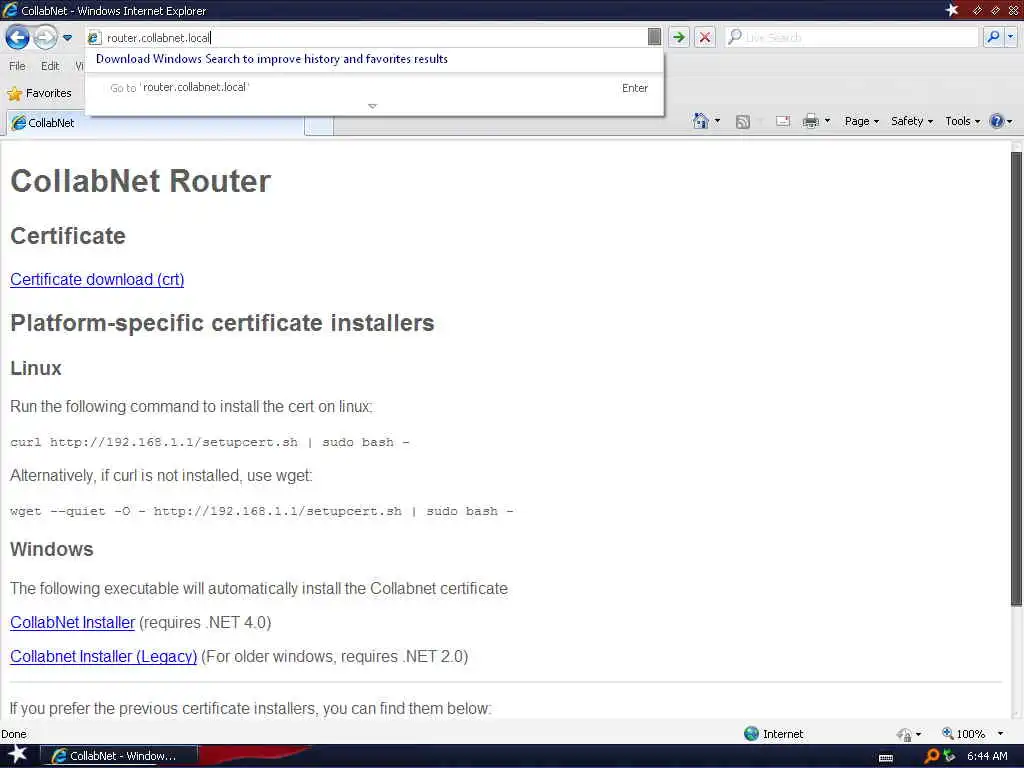Select the Go to 'router.collabnet.local' suggestion
Viewport: 1024px width, 768px height.
375,88
